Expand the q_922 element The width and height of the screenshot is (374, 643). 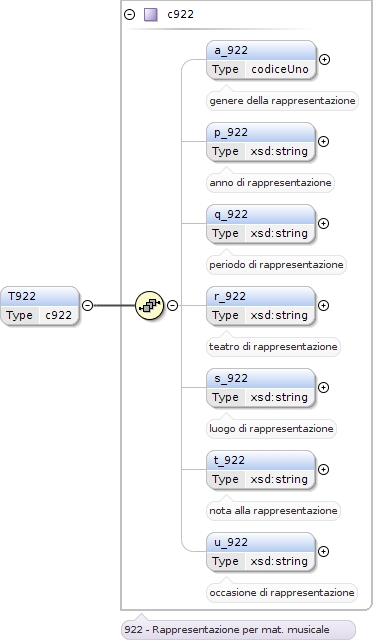pyautogui.click(x=324, y=223)
